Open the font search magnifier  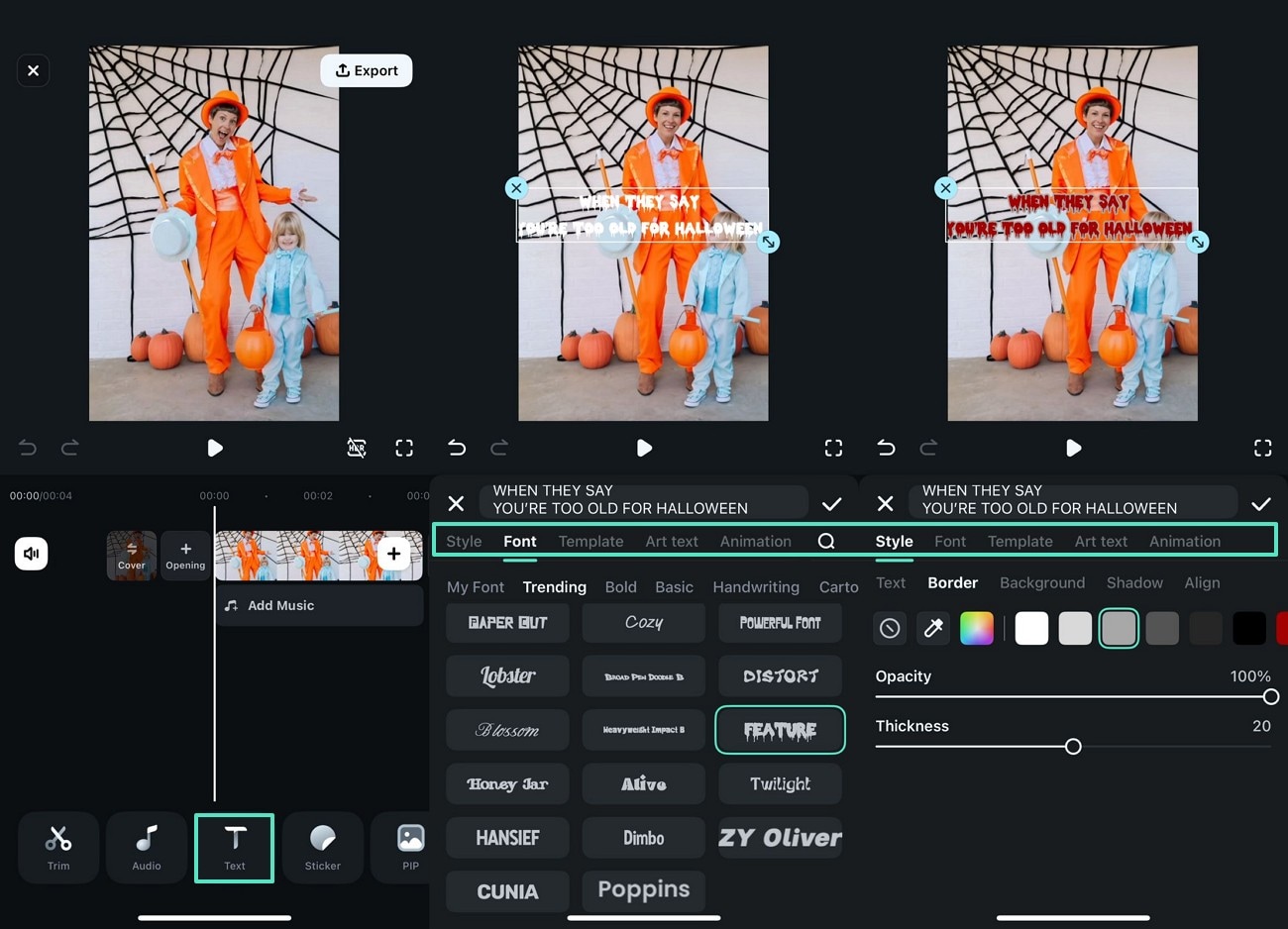coord(826,541)
